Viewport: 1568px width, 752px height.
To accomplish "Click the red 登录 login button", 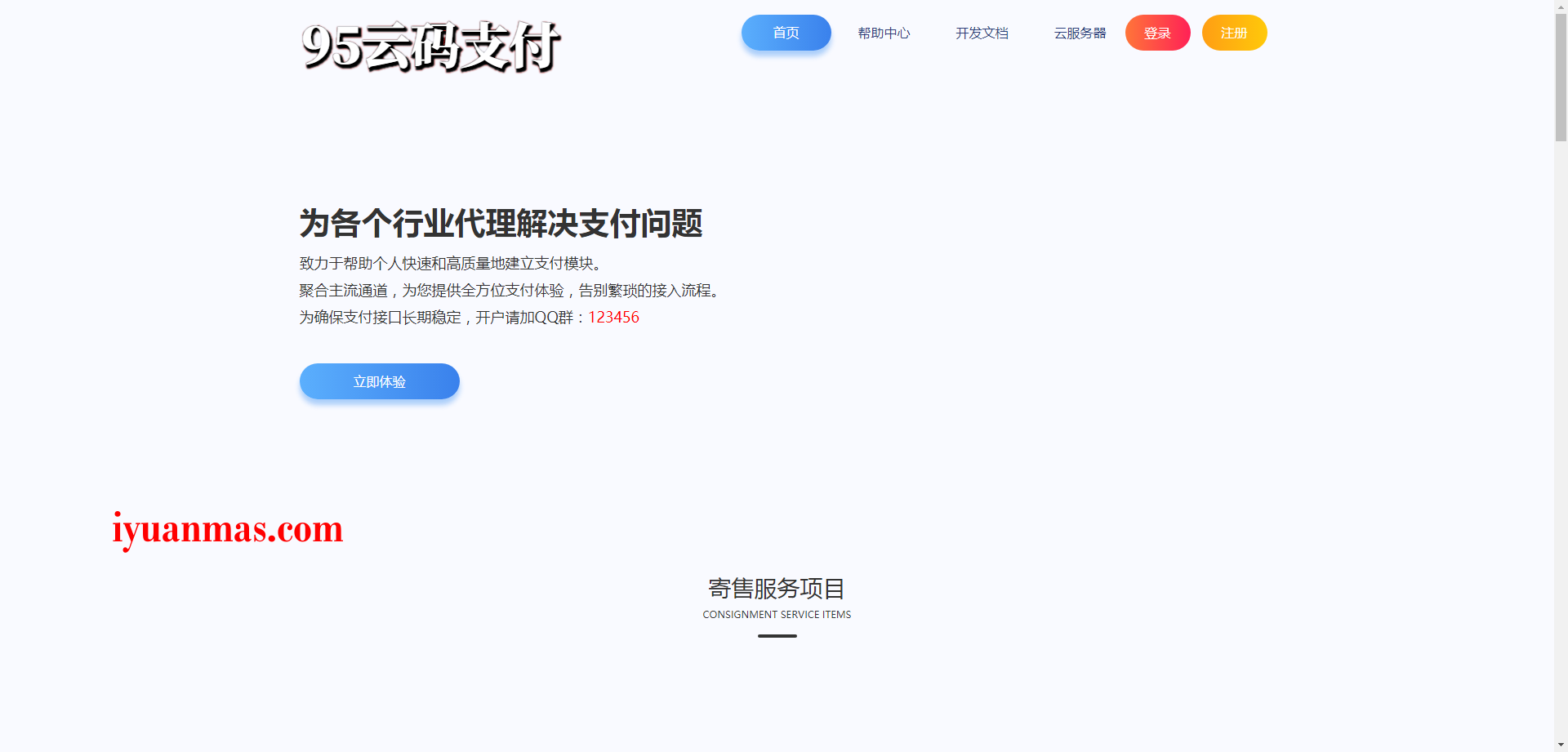I will pyautogui.click(x=1157, y=33).
